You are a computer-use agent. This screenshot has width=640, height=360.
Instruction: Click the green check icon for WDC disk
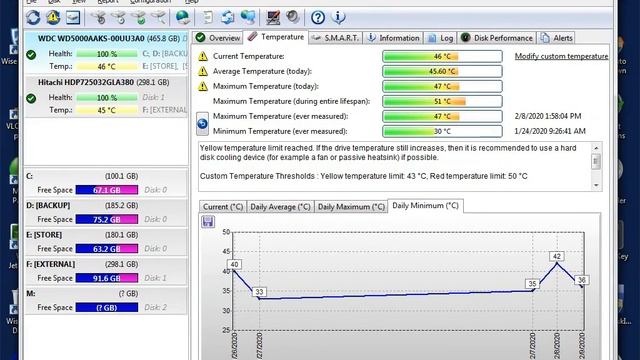click(x=31, y=55)
